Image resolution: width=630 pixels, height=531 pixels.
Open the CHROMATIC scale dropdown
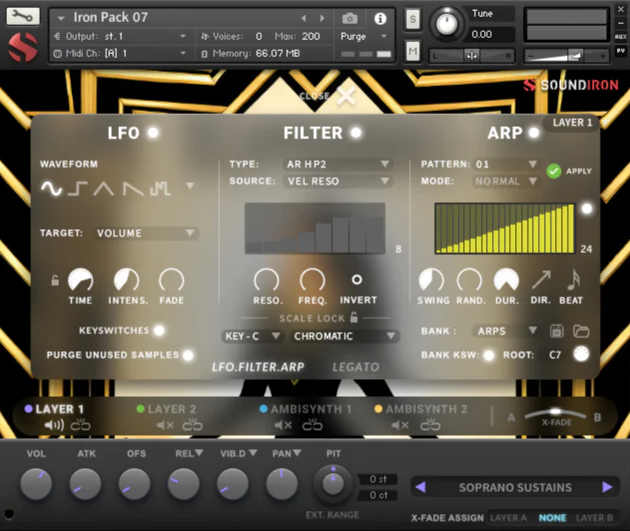pos(345,336)
